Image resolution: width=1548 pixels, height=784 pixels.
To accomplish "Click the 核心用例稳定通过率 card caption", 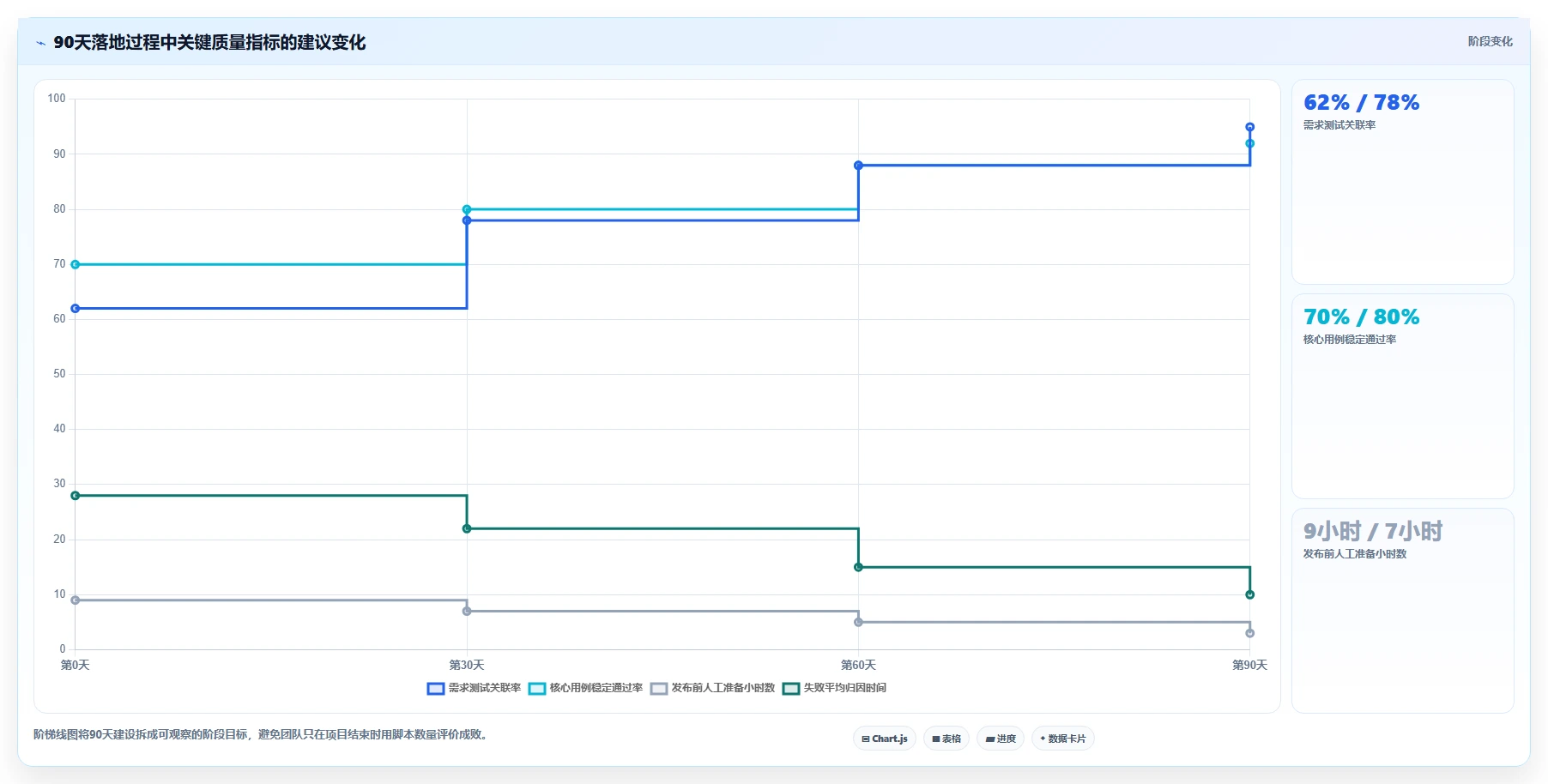I will (1350, 340).
